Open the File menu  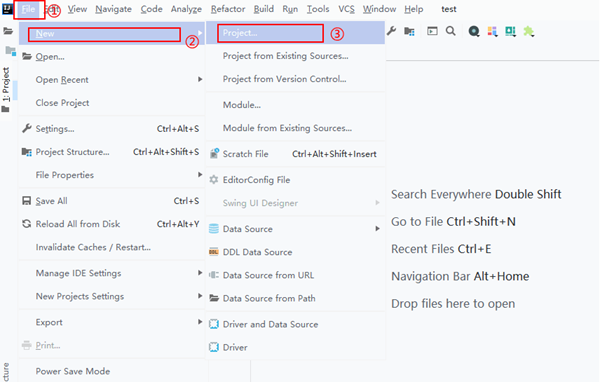coord(29,9)
